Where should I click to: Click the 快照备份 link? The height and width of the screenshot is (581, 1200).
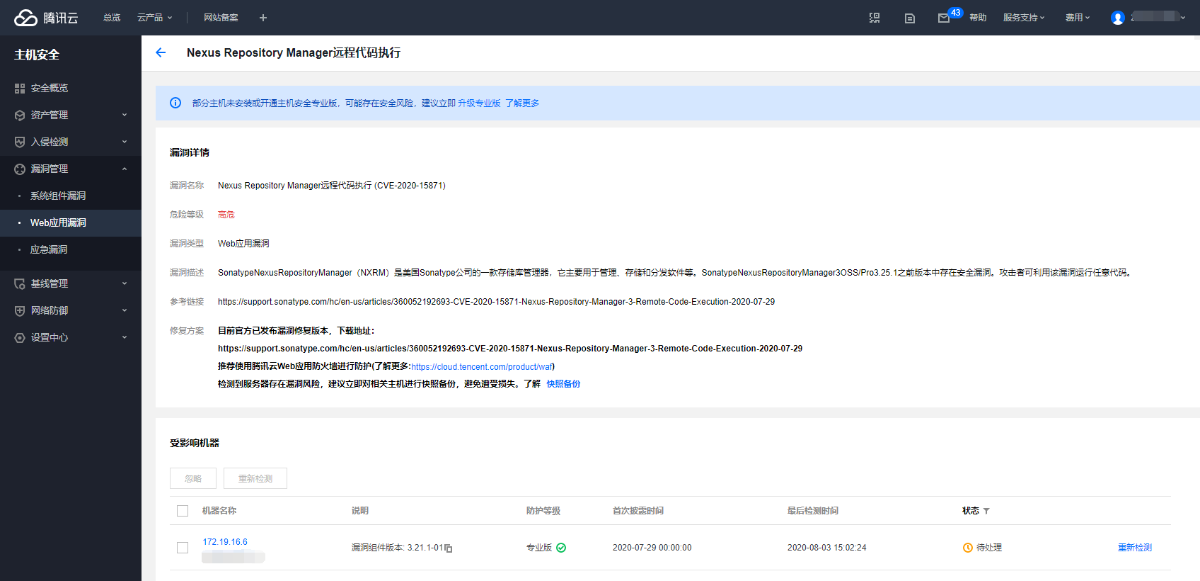tap(563, 384)
